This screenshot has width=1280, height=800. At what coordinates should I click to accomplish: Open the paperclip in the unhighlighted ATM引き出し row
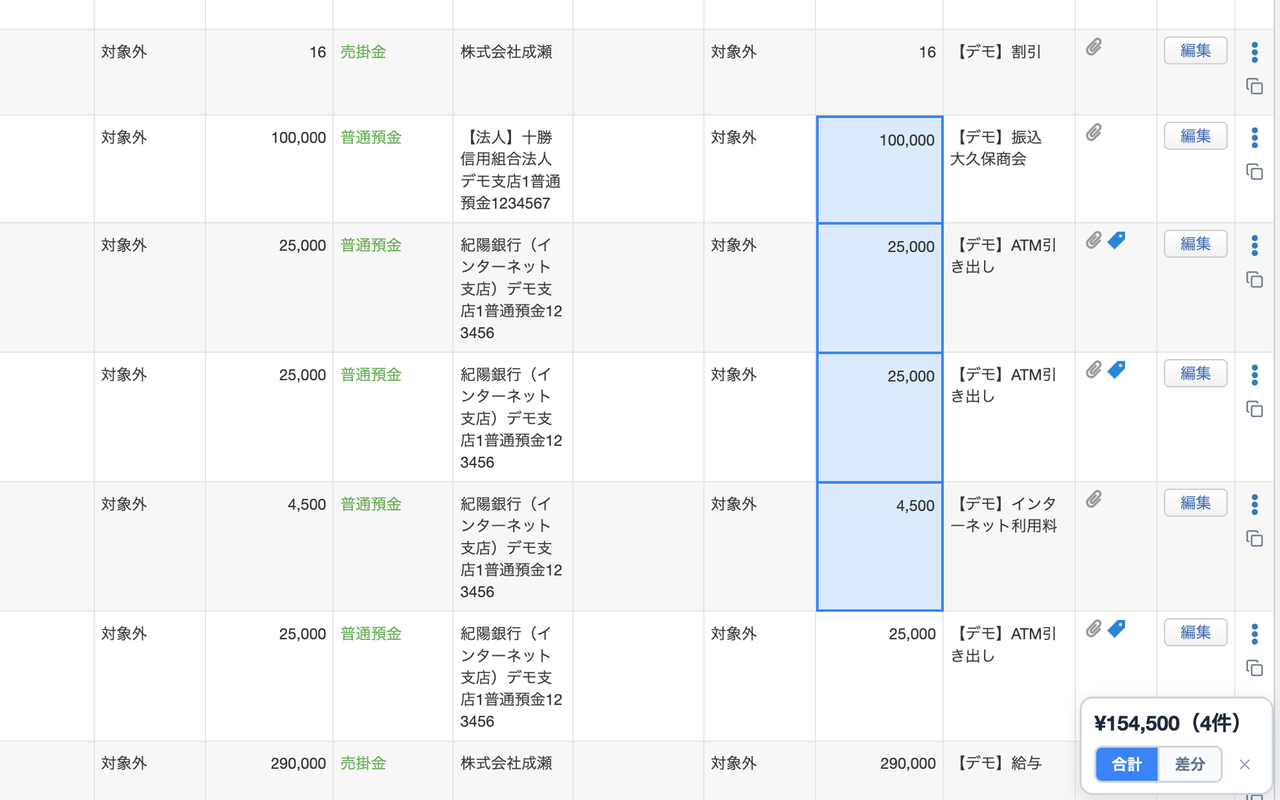[x=1094, y=629]
